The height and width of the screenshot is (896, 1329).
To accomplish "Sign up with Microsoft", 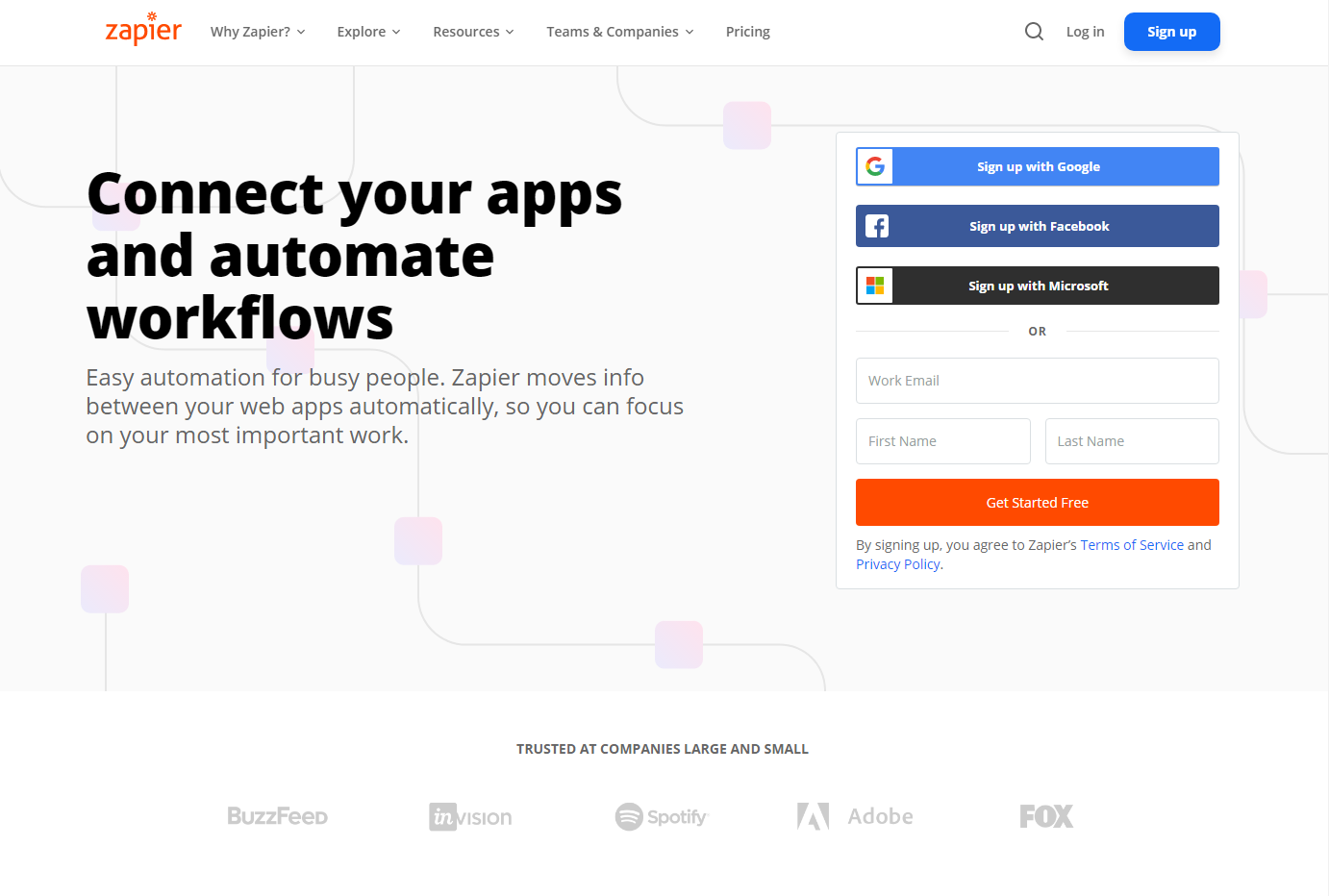I will click(x=1038, y=286).
